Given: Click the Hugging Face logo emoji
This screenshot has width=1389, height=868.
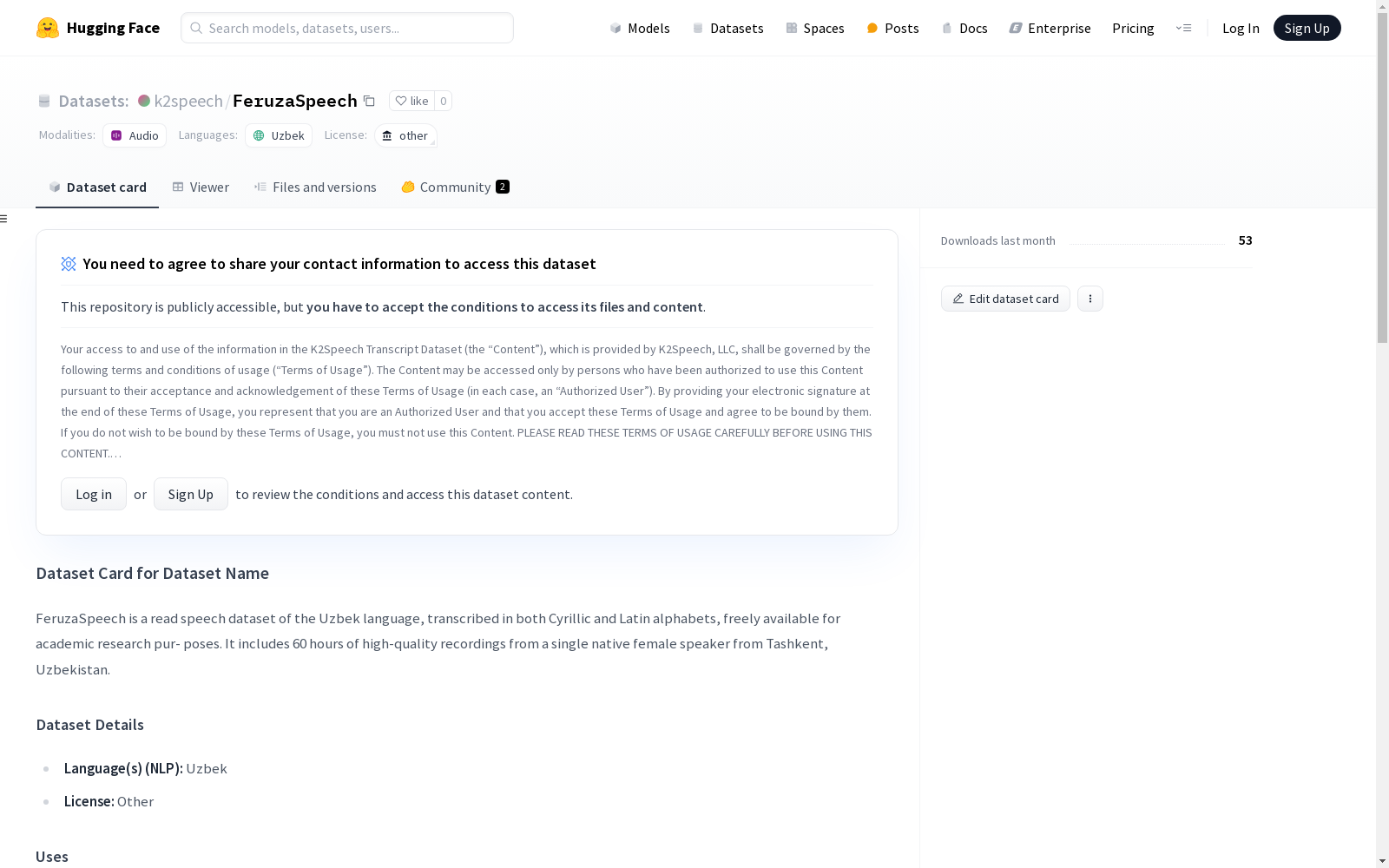Looking at the screenshot, I should (48, 28).
